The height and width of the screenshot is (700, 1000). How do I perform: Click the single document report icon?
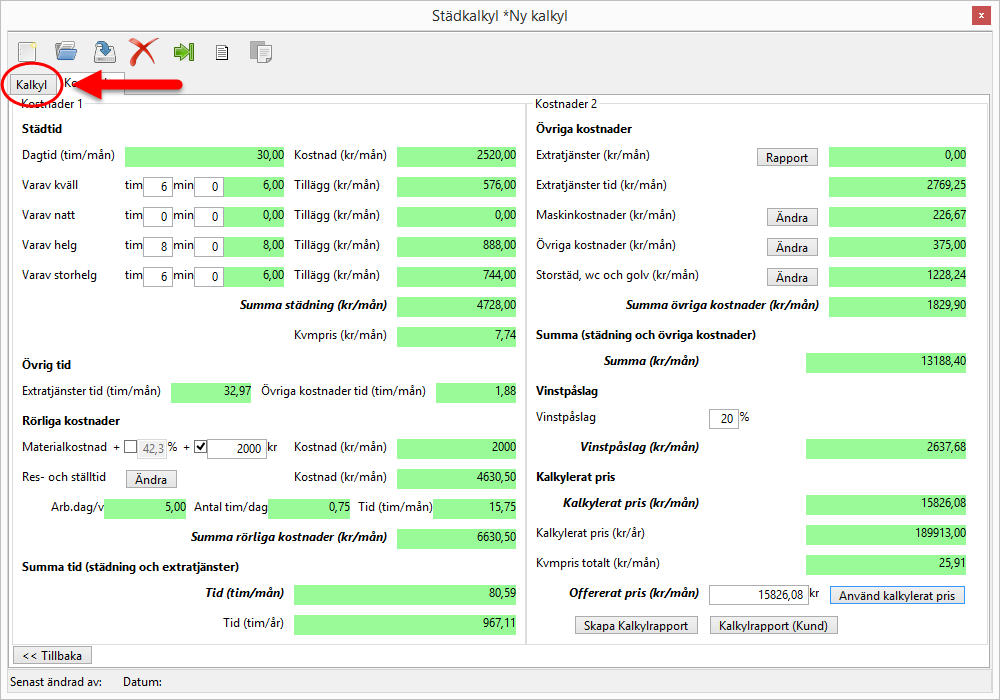[x=222, y=52]
